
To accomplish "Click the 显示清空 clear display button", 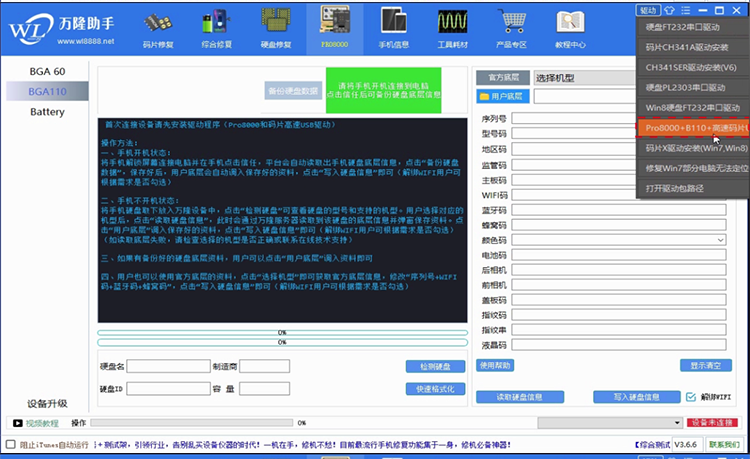I will pos(706,366).
